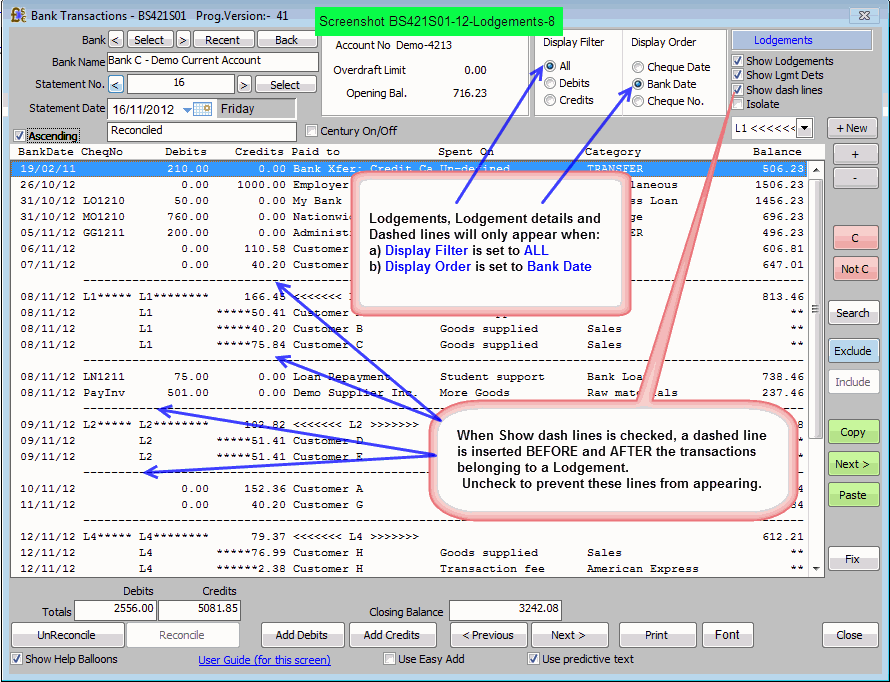Step to the next statement number
The height and width of the screenshot is (682, 890).
[244, 85]
